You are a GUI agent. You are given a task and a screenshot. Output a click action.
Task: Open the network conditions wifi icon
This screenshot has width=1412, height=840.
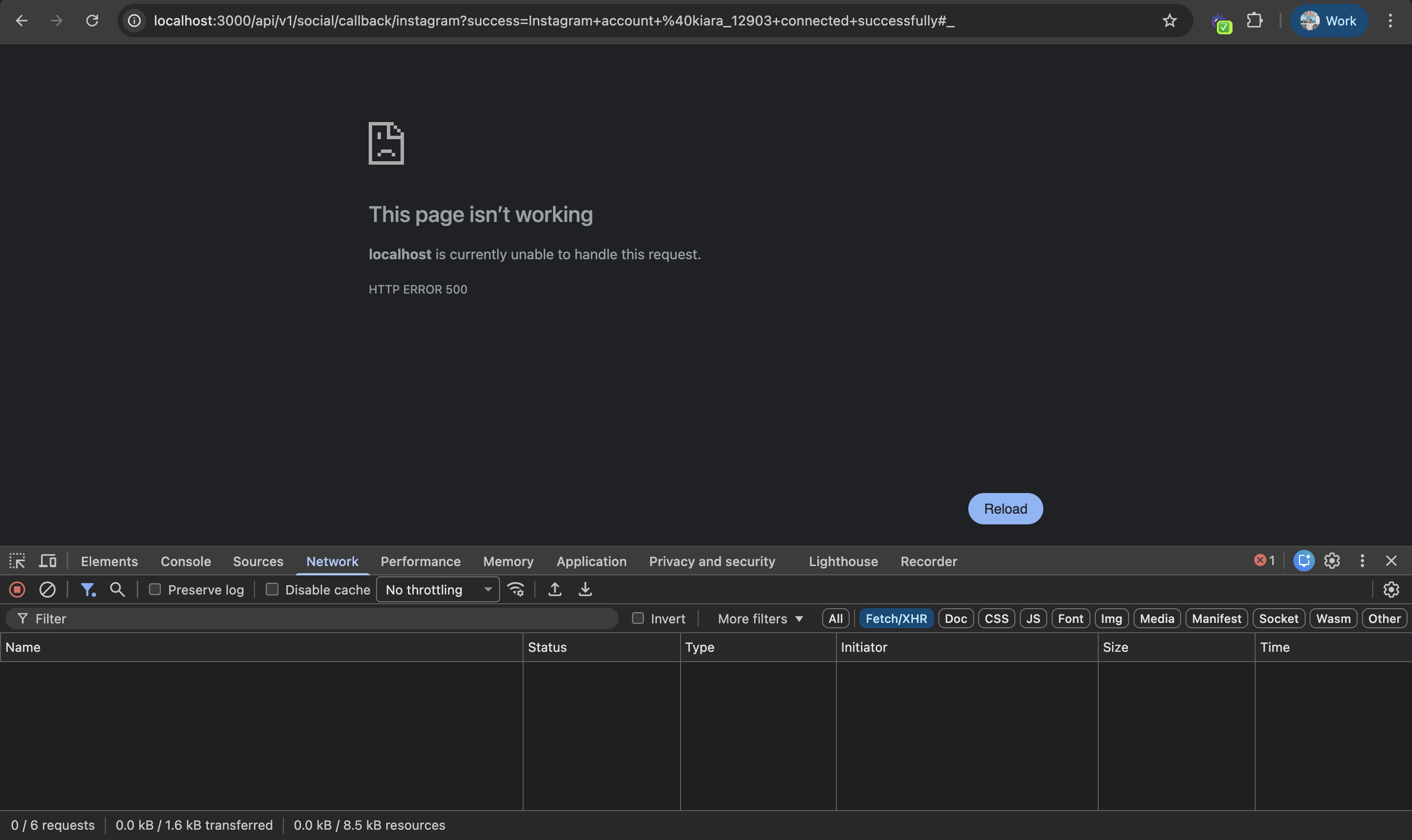point(516,589)
